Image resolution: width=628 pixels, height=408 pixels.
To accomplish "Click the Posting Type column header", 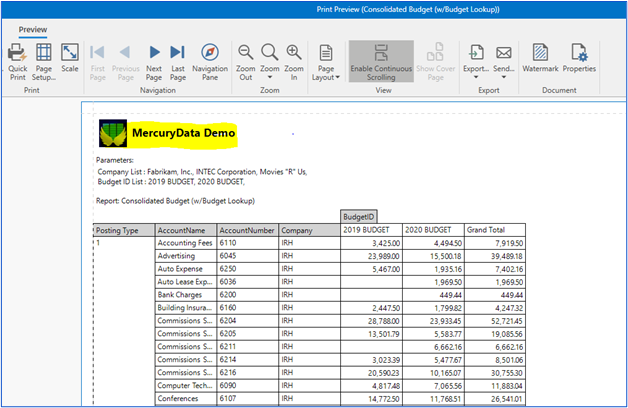I will point(117,229).
